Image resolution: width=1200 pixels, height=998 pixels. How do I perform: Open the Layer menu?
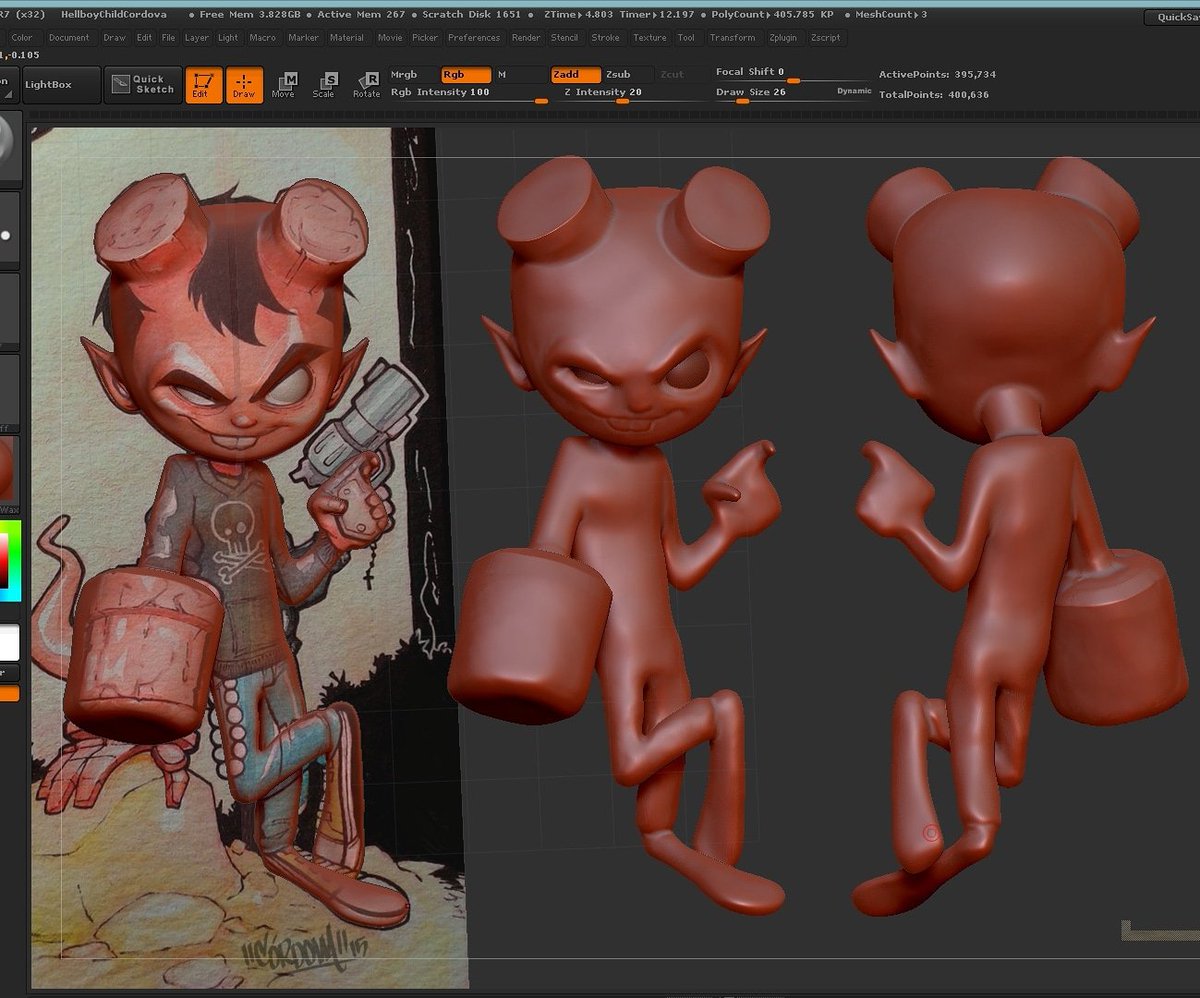(197, 38)
